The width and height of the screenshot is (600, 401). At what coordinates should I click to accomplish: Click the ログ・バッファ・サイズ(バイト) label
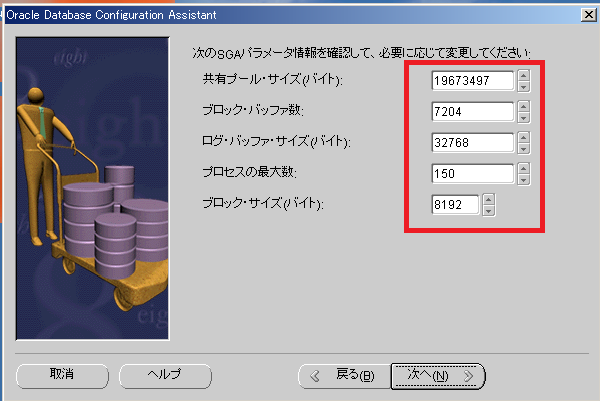click(x=276, y=142)
